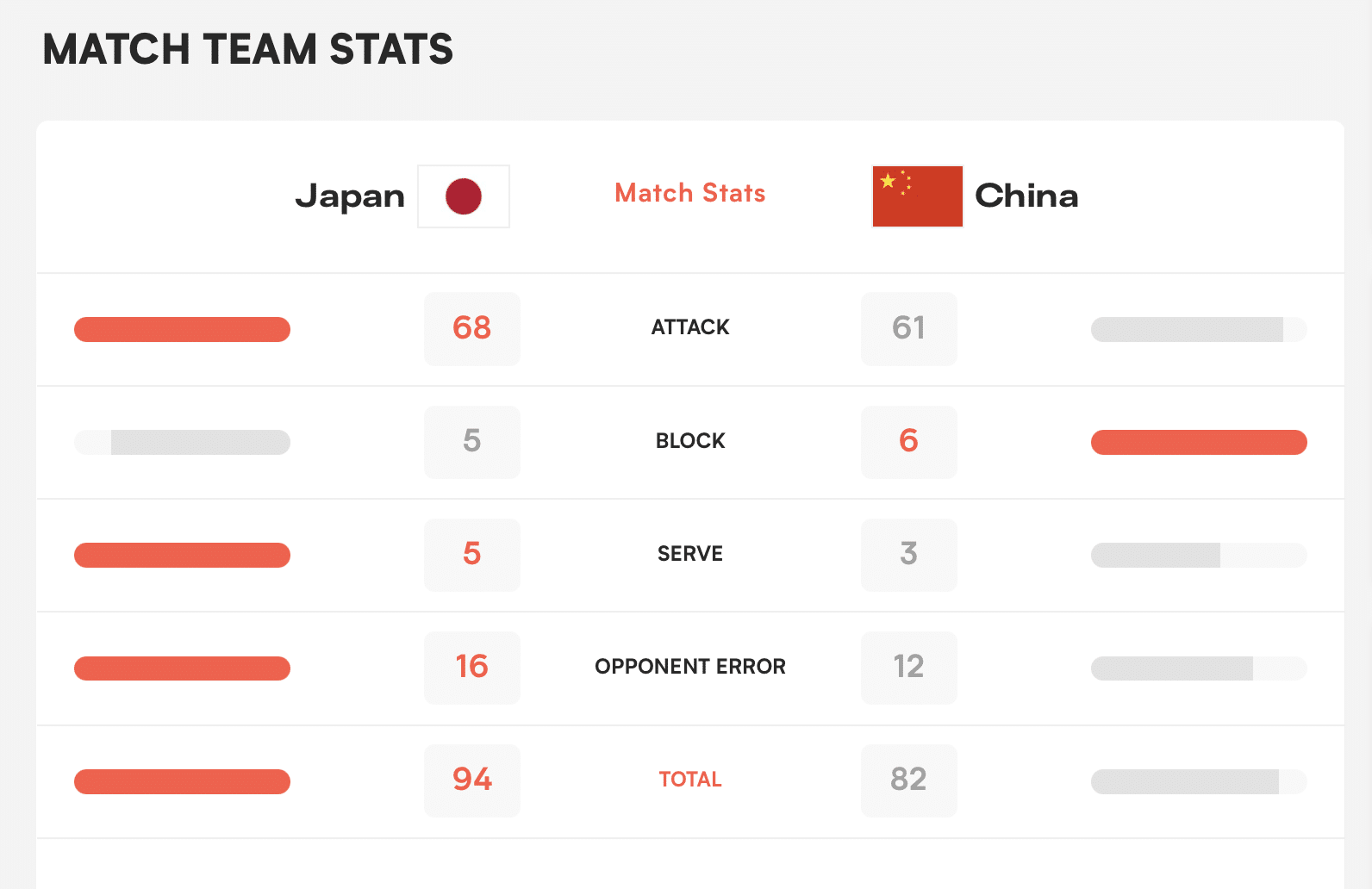The height and width of the screenshot is (889, 1372).
Task: Click the China team name
Action: coord(1026,196)
